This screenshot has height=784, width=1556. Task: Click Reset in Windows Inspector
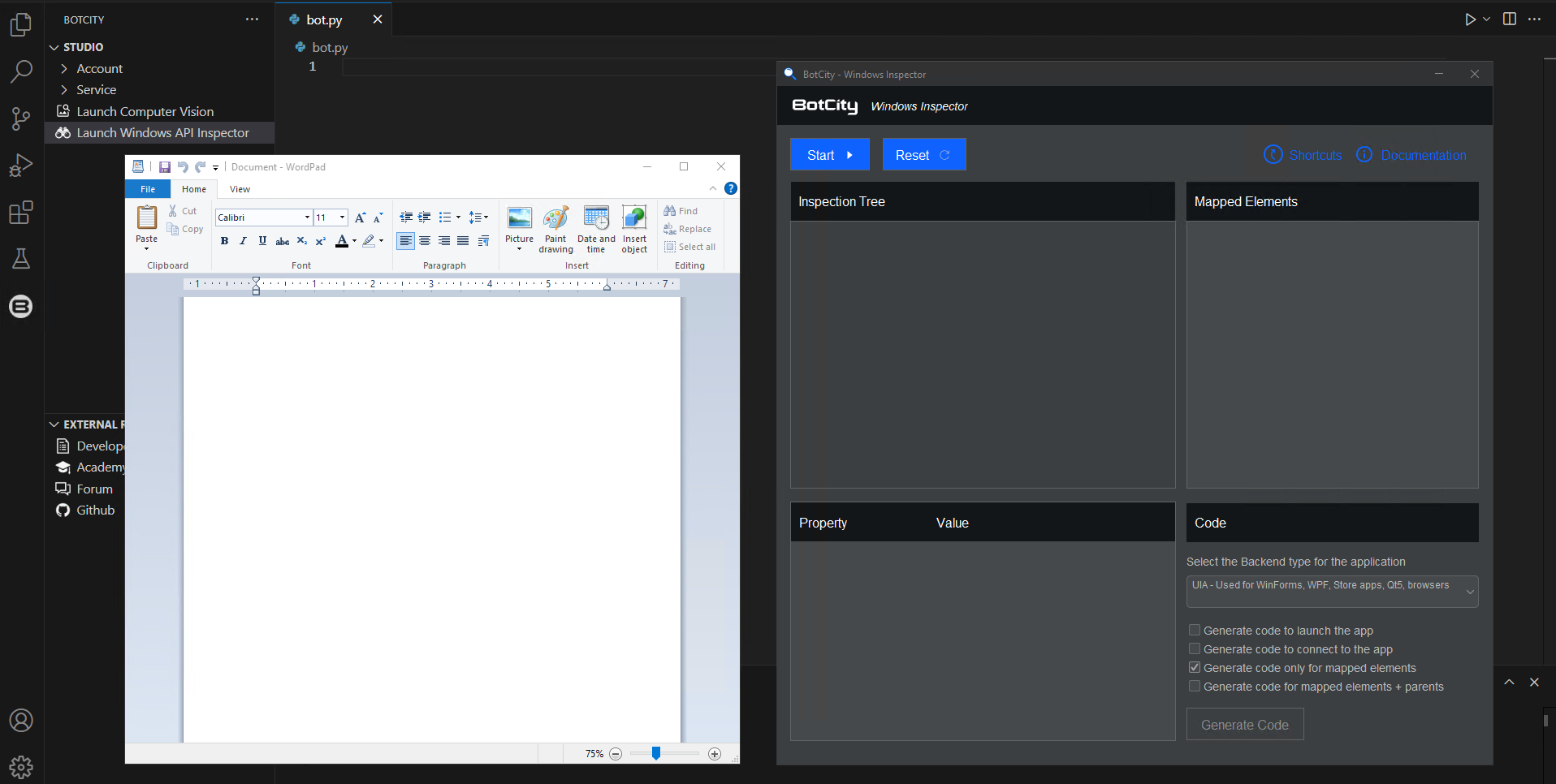(924, 155)
